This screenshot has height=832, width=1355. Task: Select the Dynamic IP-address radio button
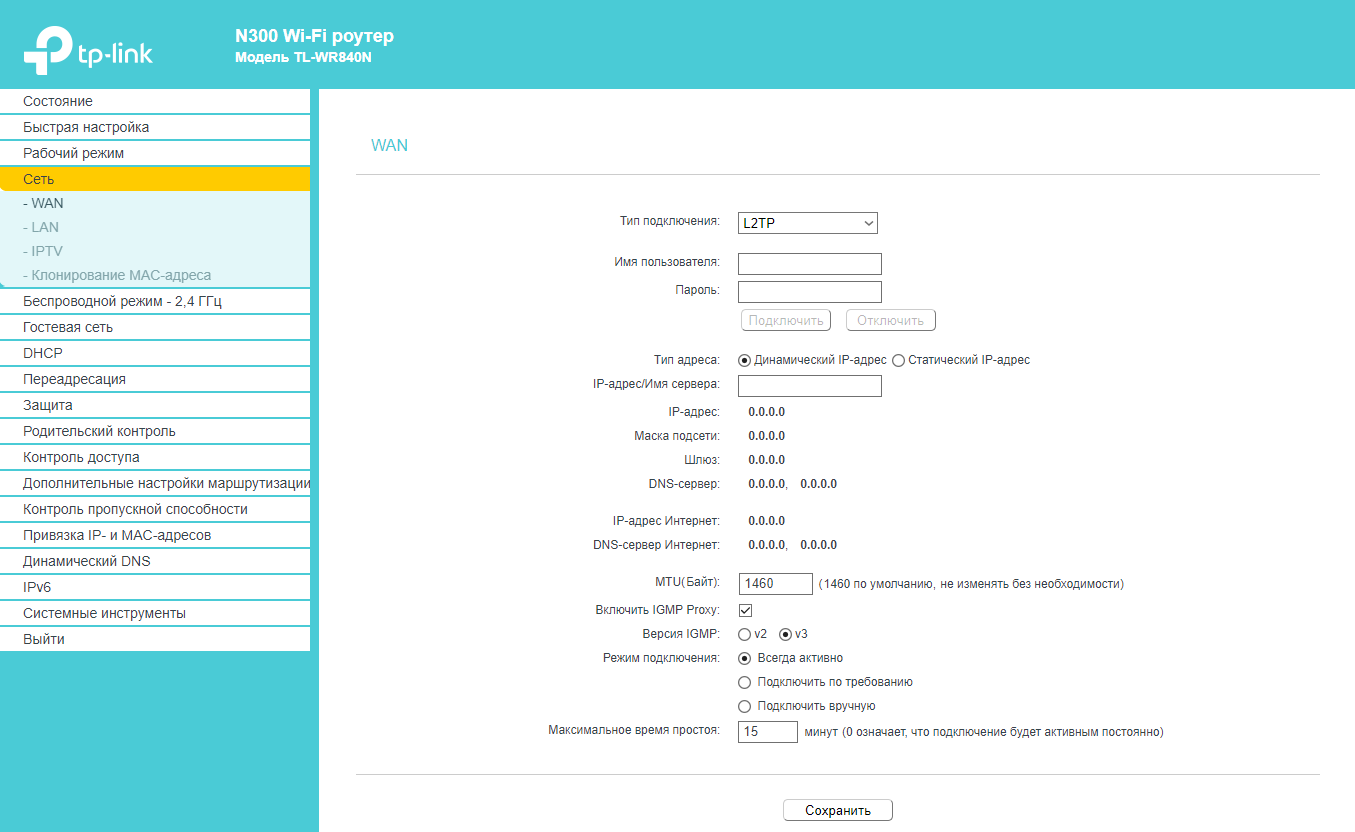744,360
